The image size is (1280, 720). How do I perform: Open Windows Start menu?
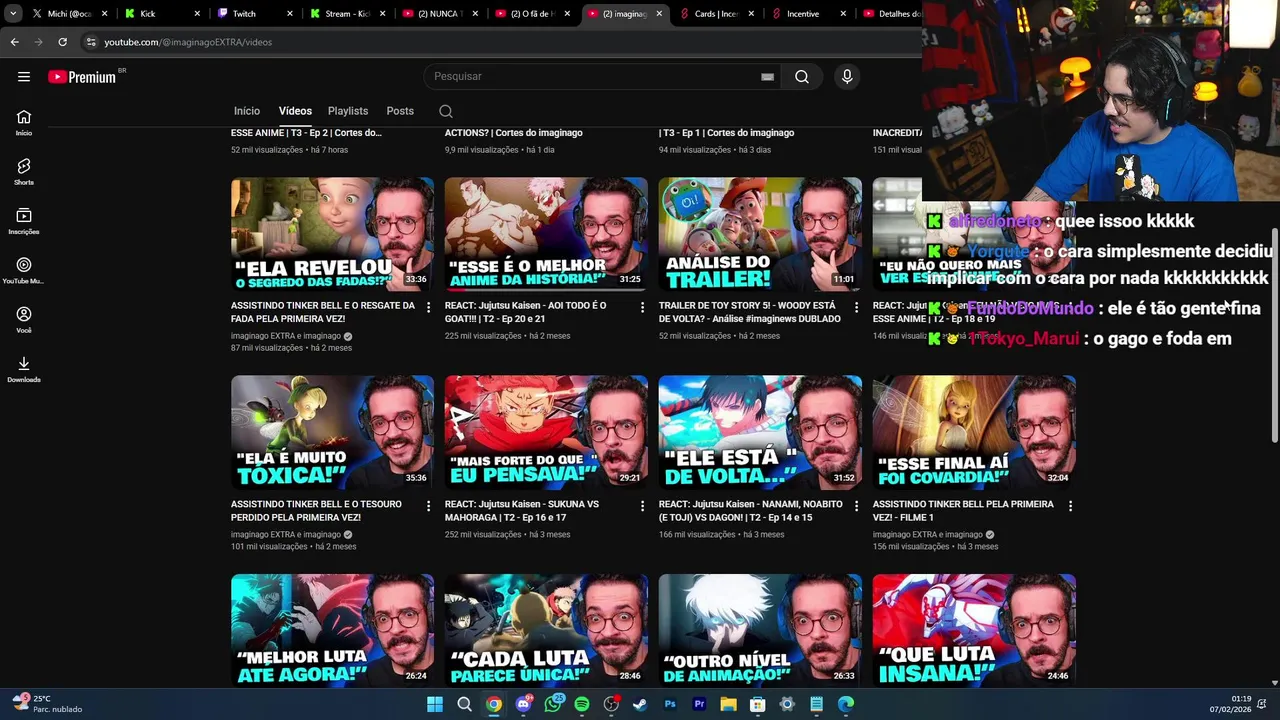[x=435, y=704]
